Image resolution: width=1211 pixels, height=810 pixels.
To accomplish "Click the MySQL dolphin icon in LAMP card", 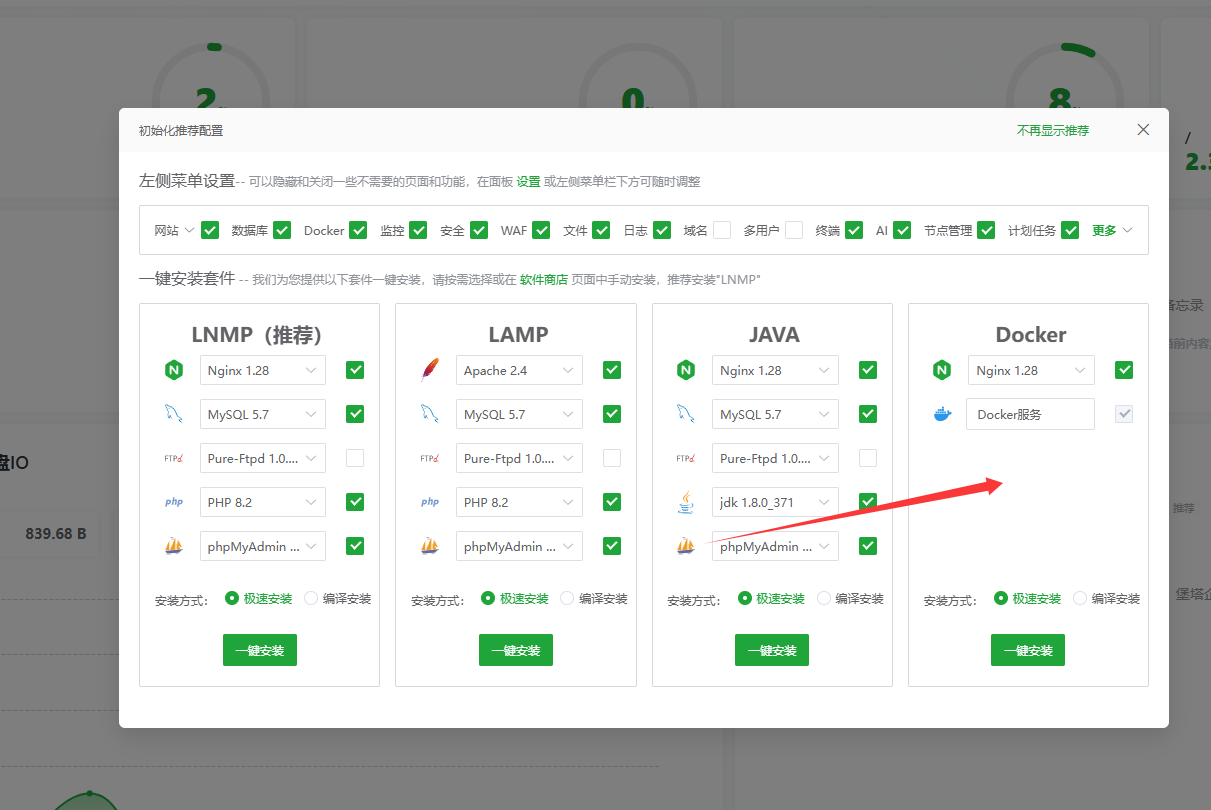I will coord(430,414).
